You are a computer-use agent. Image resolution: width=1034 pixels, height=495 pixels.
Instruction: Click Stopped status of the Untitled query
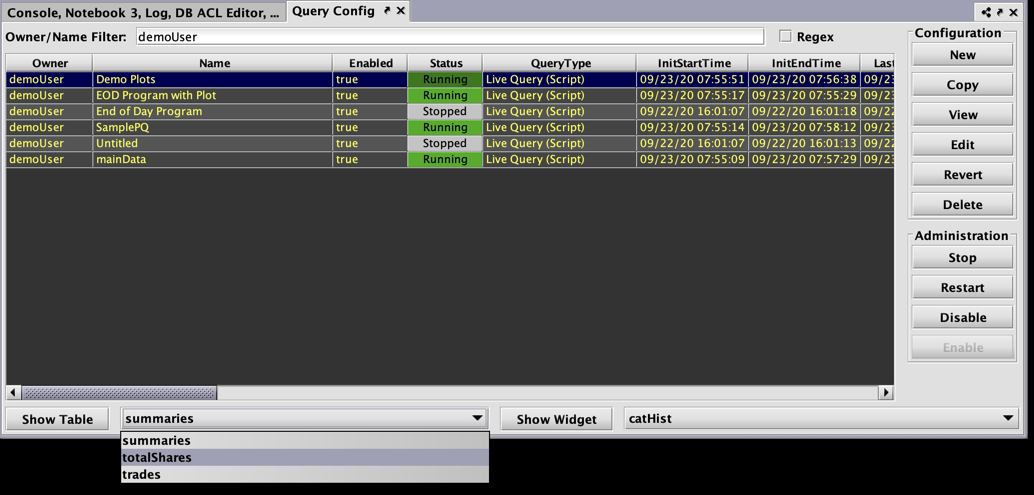445,143
